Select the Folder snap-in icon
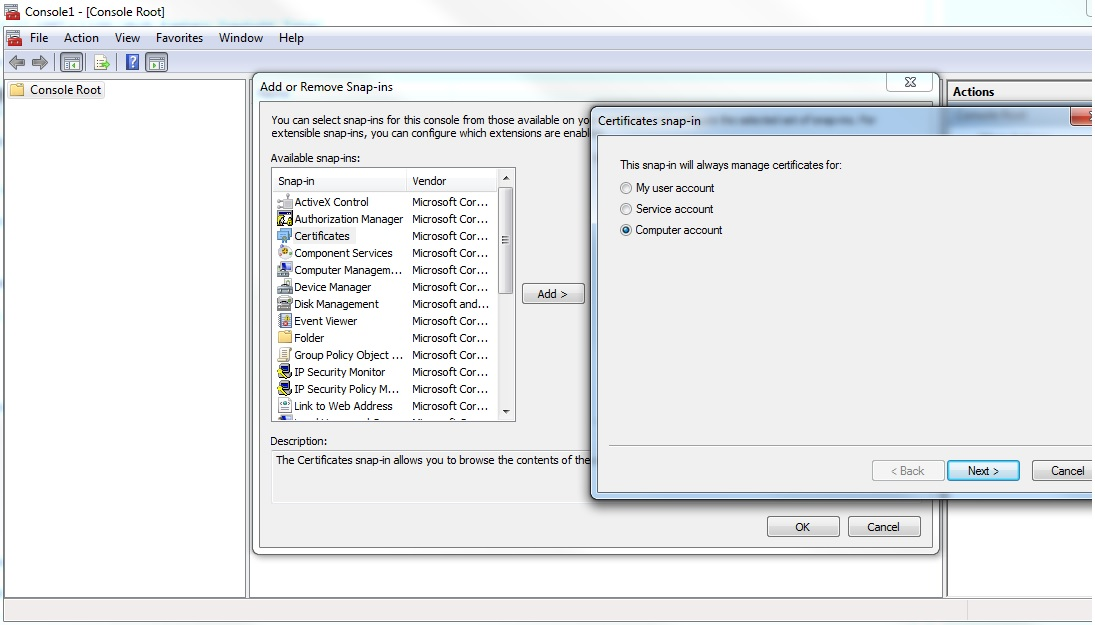Screen dimensions: 1095x625 click(284, 338)
